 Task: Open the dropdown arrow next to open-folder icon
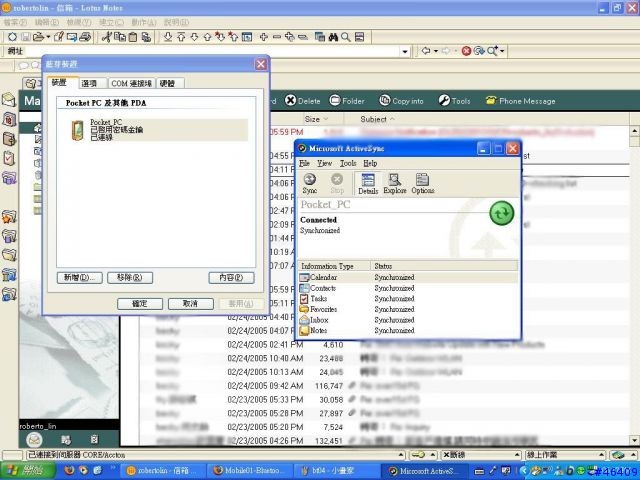48,37
